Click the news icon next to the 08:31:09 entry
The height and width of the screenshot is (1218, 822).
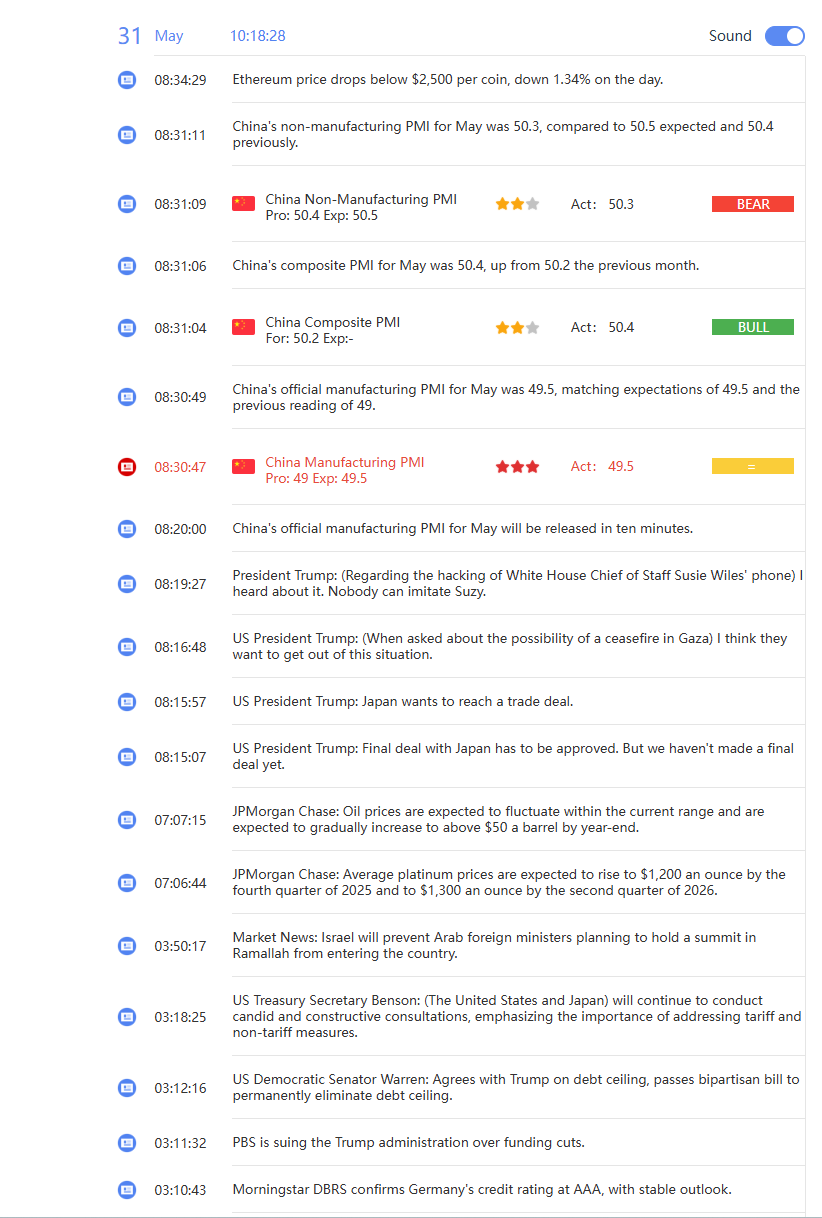coord(127,204)
